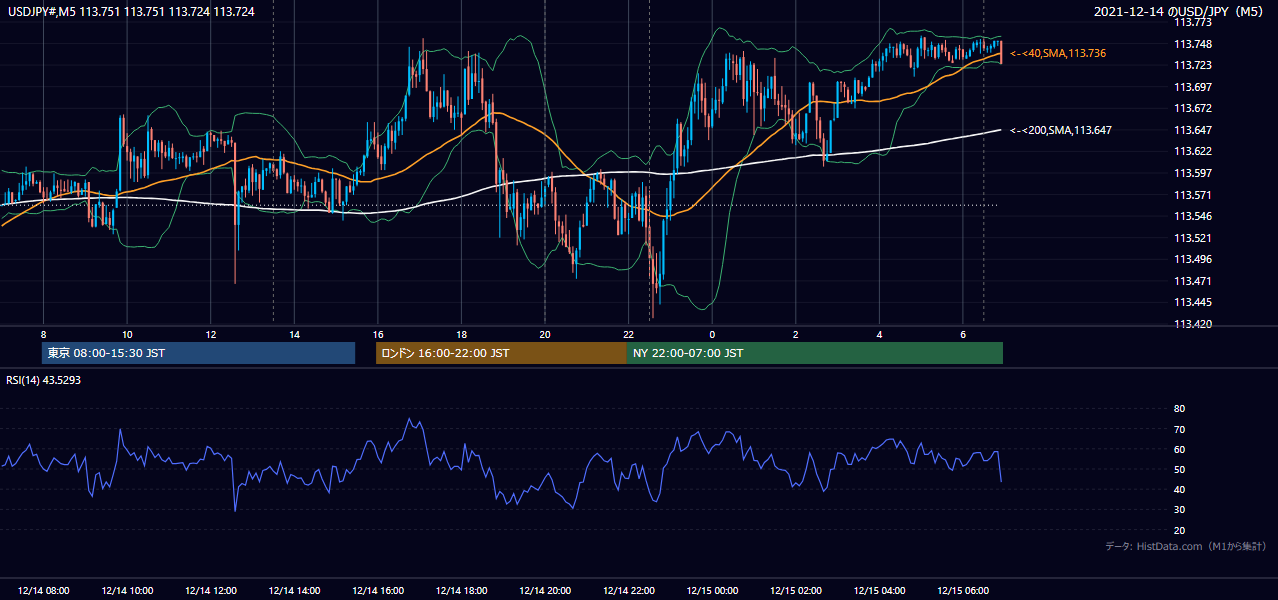The image size is (1278, 600).
Task: Click price axis label 113.571
Action: pyautogui.click(x=1192, y=195)
